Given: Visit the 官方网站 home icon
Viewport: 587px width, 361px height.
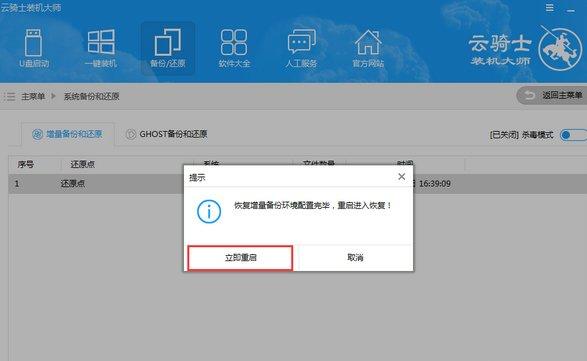Looking at the screenshot, I should (x=368, y=49).
